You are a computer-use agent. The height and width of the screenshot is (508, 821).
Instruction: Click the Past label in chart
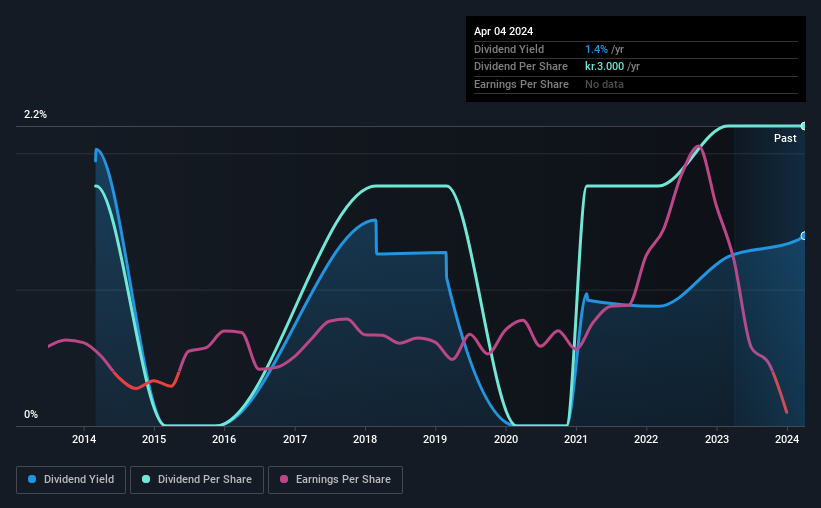785,138
